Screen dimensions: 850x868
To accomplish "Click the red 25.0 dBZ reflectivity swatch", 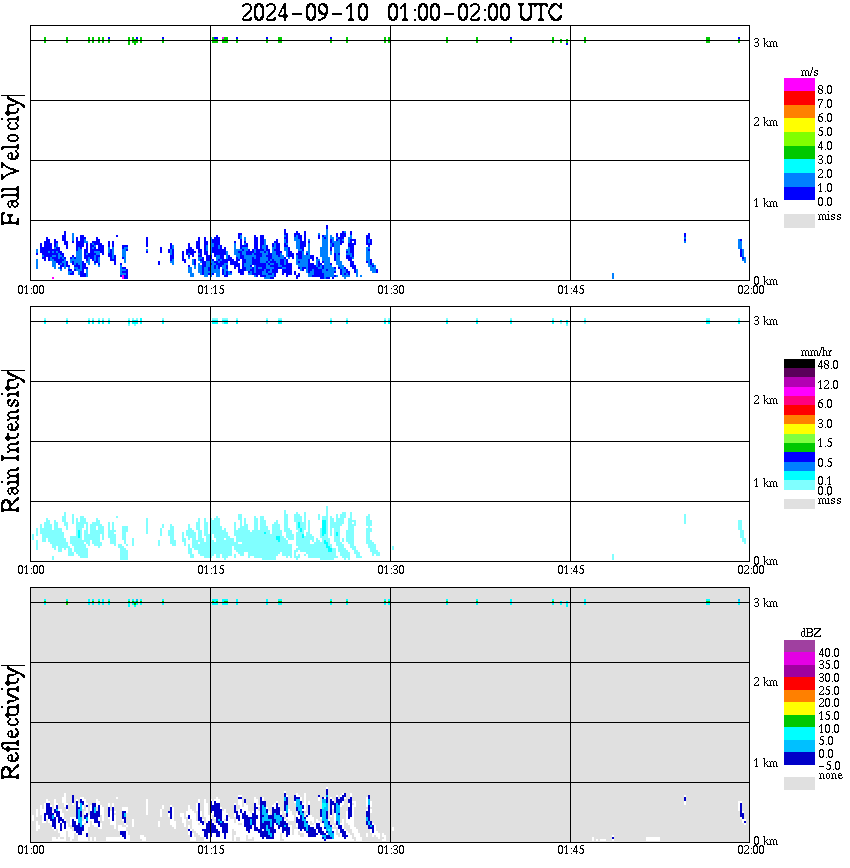I will coord(799,684).
